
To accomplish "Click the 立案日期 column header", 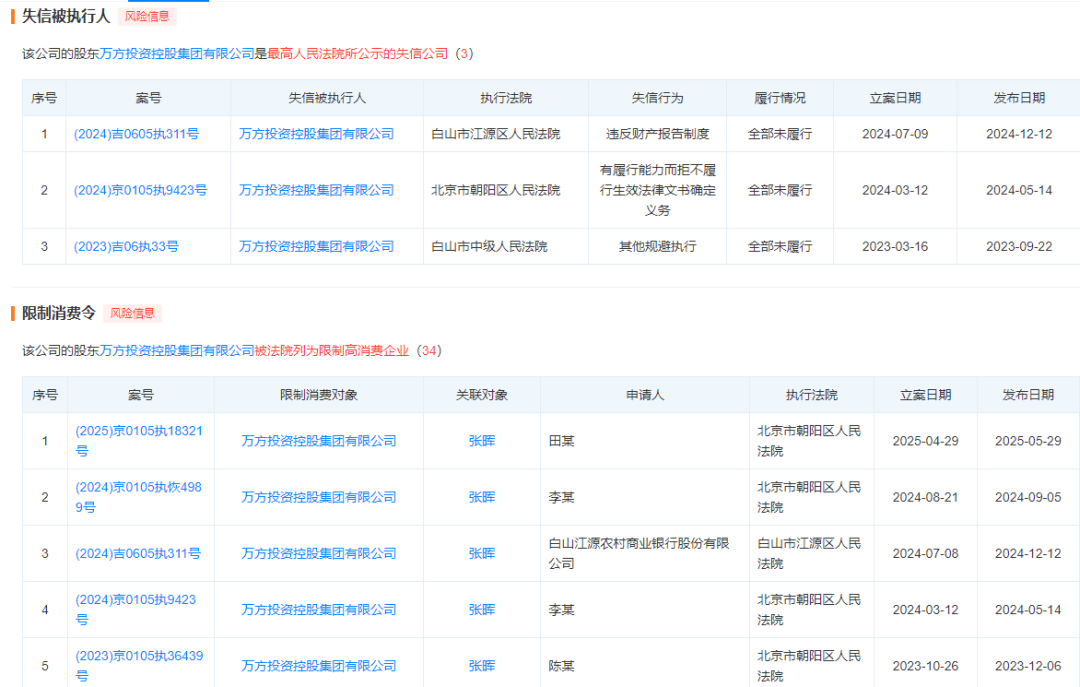I will (893, 97).
